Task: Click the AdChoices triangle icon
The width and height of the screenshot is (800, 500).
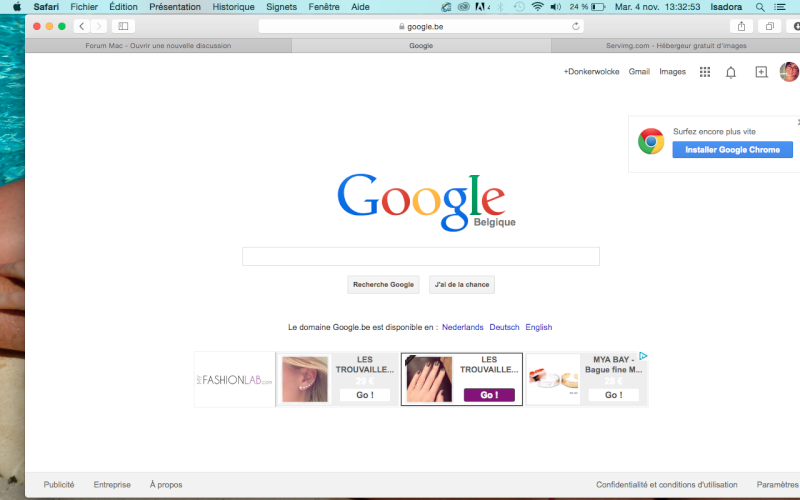Action: click(643, 356)
